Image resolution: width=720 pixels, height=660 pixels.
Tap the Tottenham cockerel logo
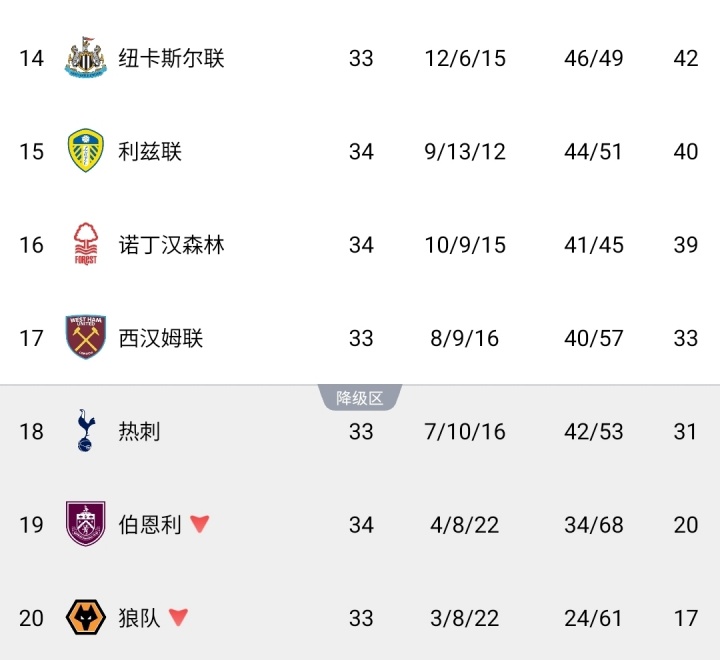86,431
